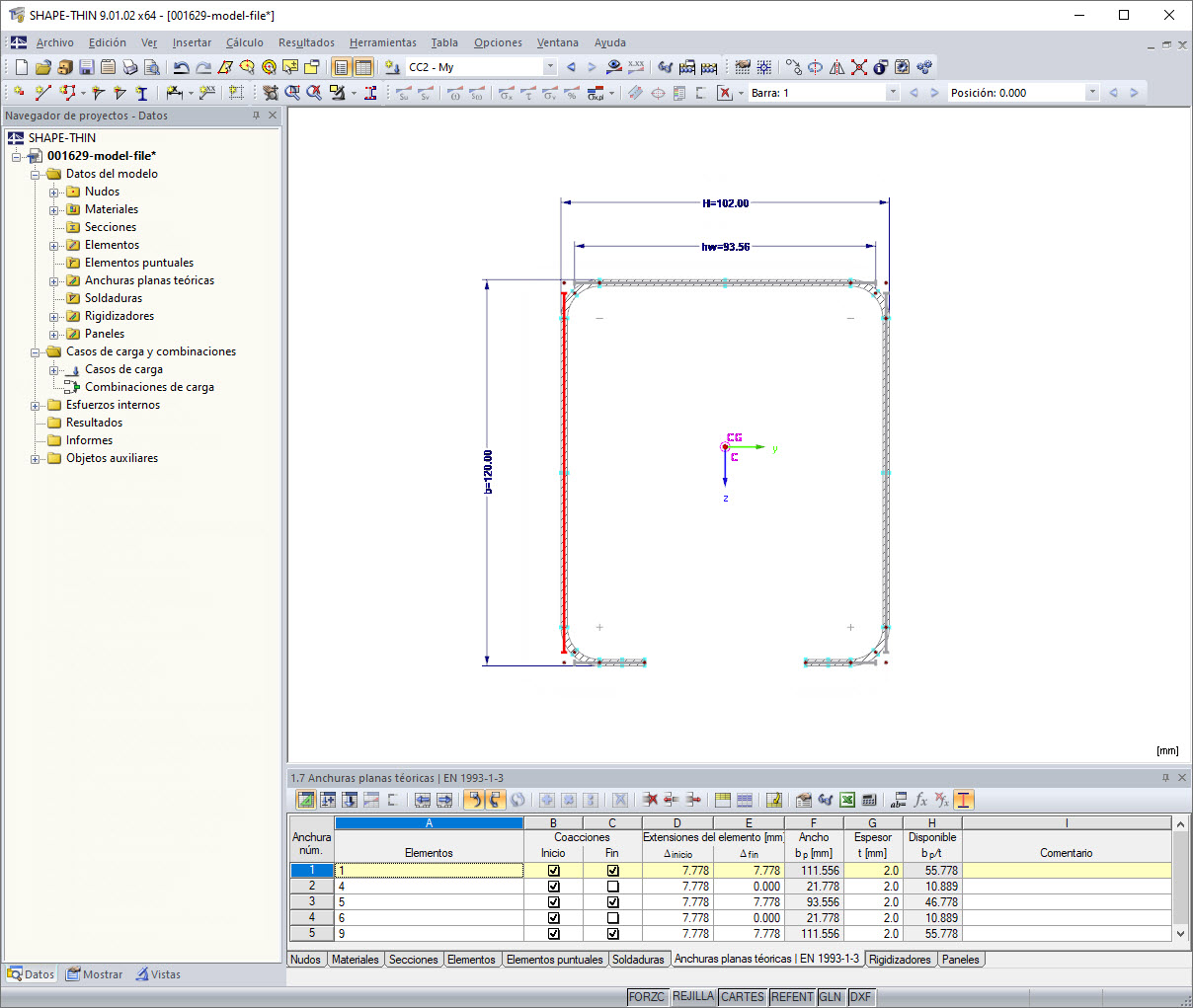Open the Herramientas menu

[383, 42]
